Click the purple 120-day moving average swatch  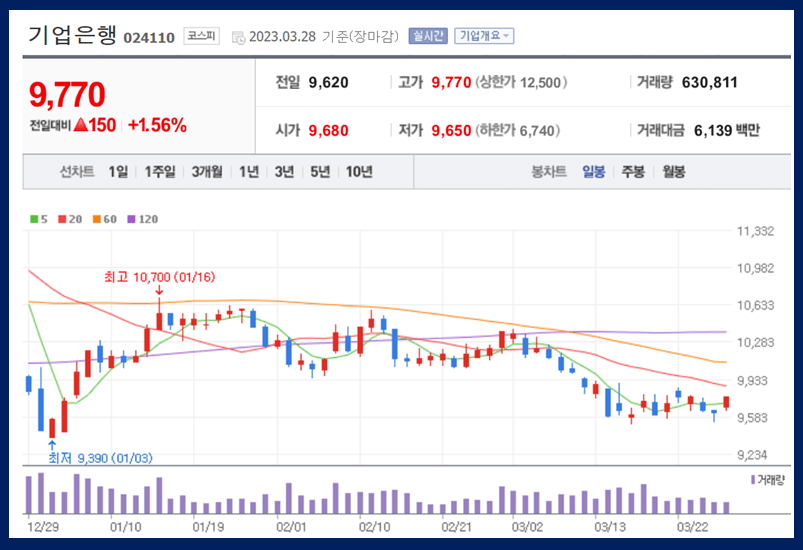131,219
